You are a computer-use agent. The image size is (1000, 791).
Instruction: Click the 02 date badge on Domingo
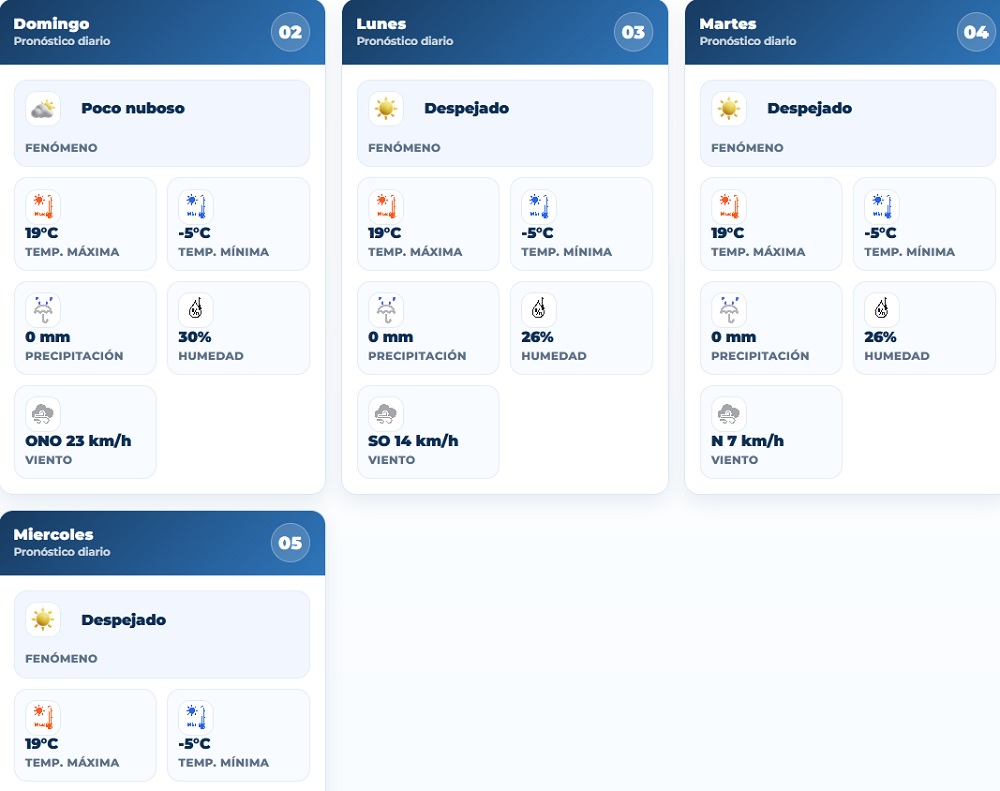(x=290, y=32)
